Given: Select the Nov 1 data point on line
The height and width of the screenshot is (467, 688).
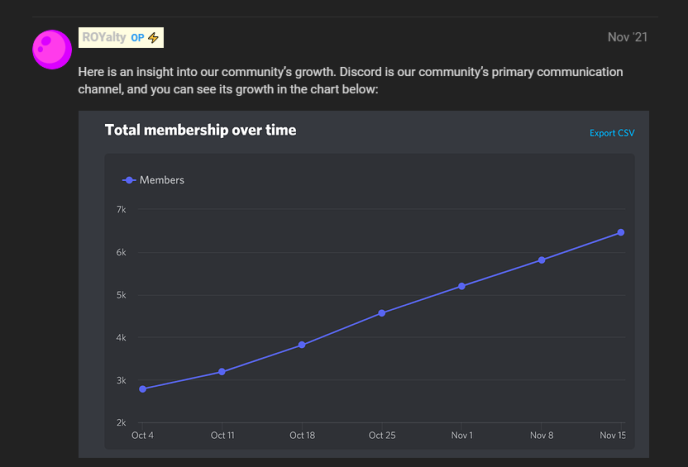Looking at the screenshot, I should click(462, 286).
